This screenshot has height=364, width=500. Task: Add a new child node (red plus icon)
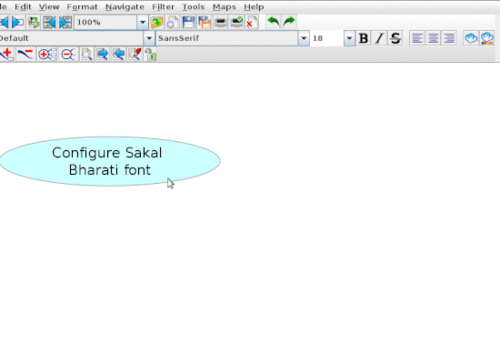(x=7, y=54)
